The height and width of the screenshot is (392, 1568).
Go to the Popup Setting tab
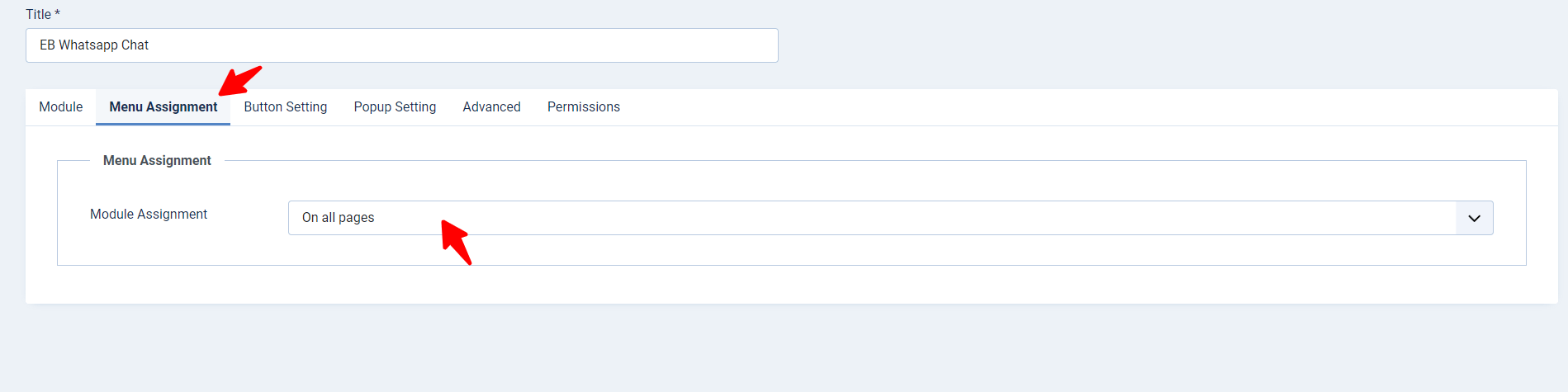coord(395,107)
